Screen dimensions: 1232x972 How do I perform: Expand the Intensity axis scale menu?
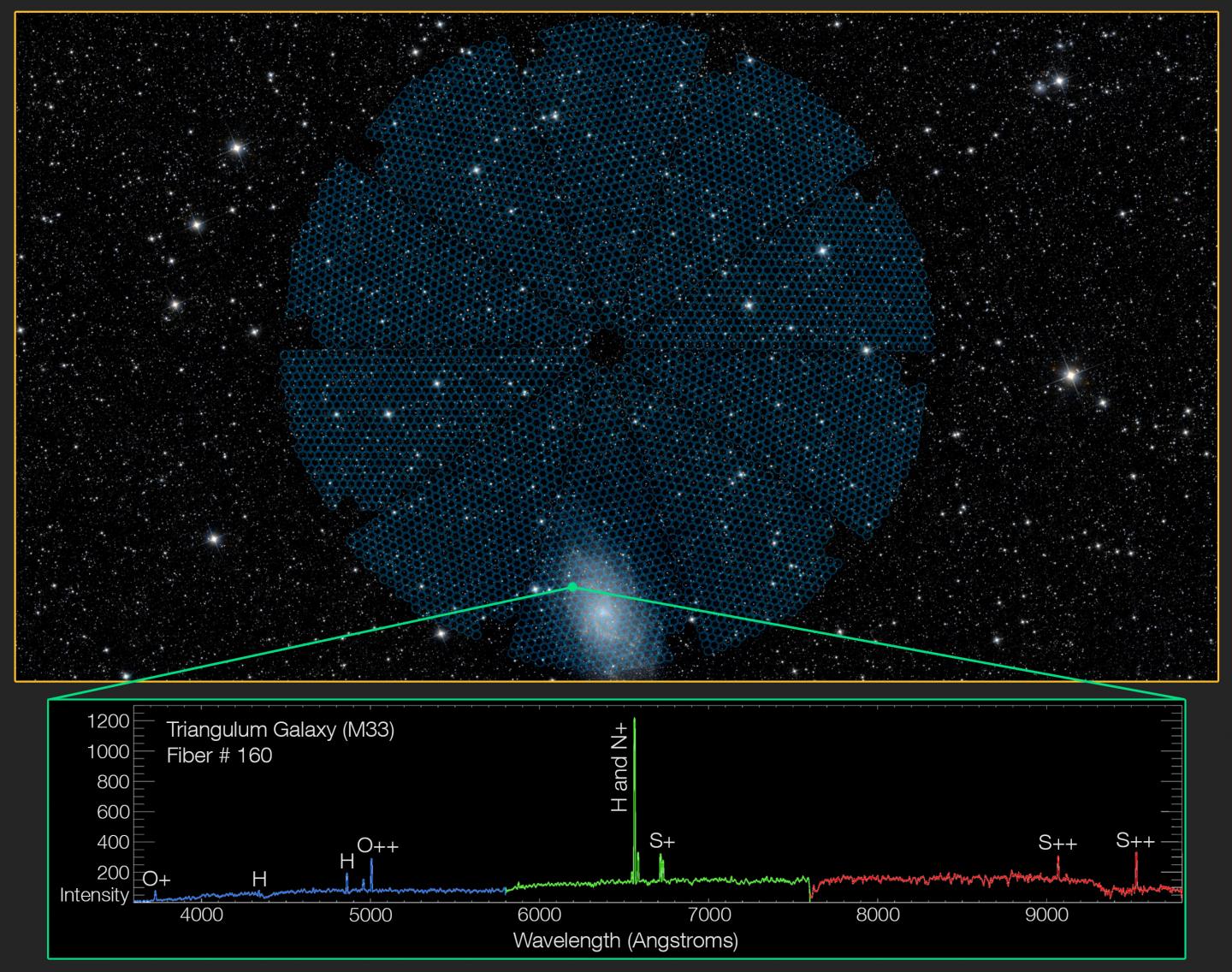point(94,895)
